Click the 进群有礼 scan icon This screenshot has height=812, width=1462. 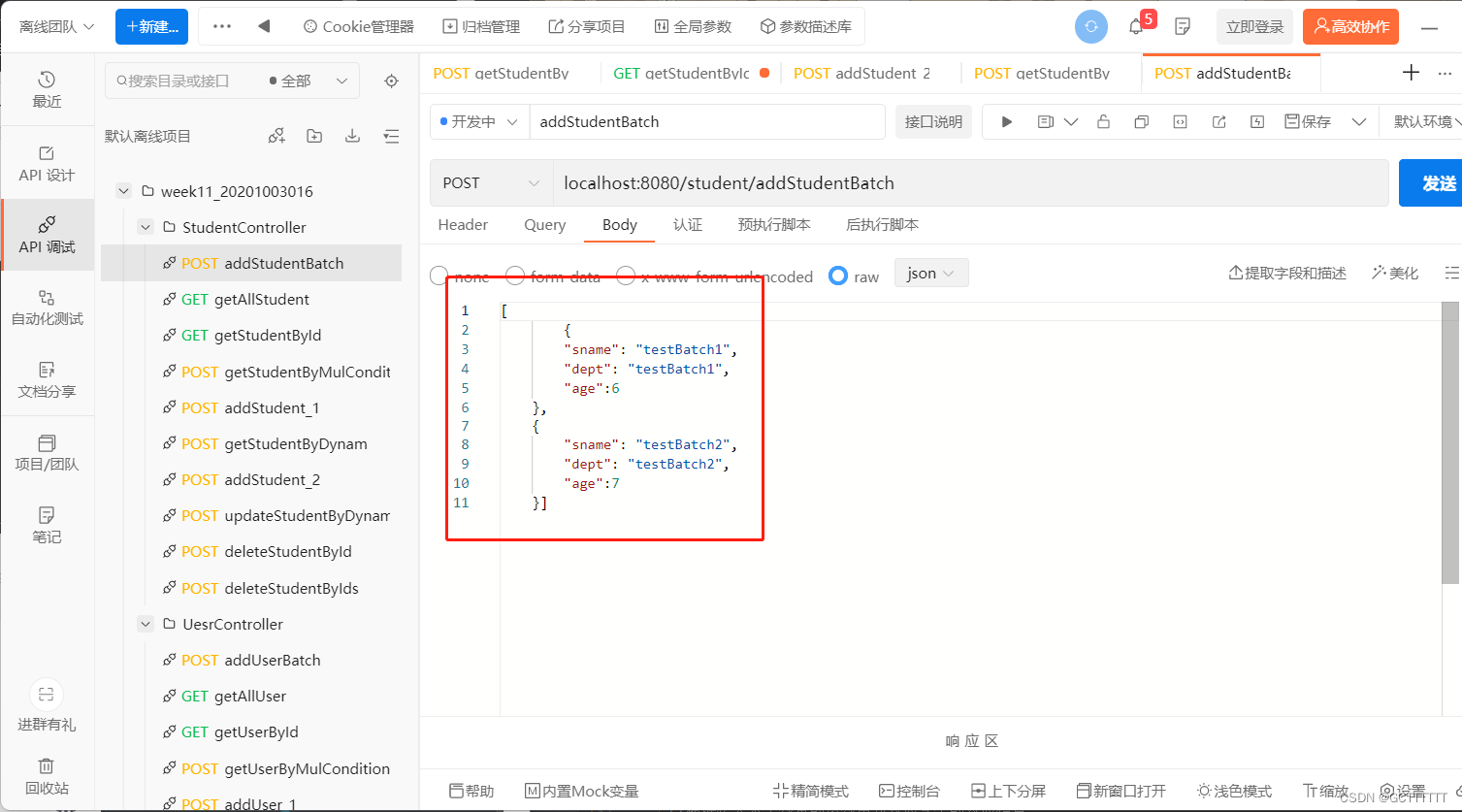coord(47,695)
